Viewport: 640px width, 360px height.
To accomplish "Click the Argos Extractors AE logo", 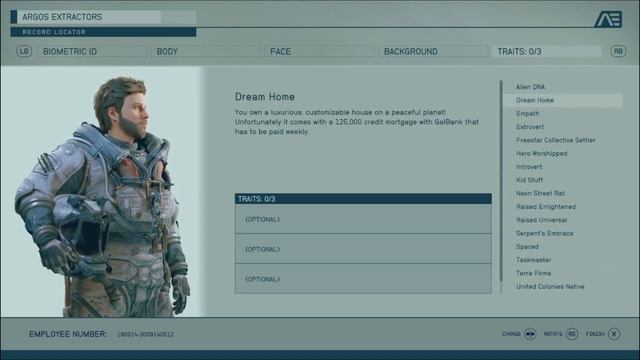I will [608, 19].
